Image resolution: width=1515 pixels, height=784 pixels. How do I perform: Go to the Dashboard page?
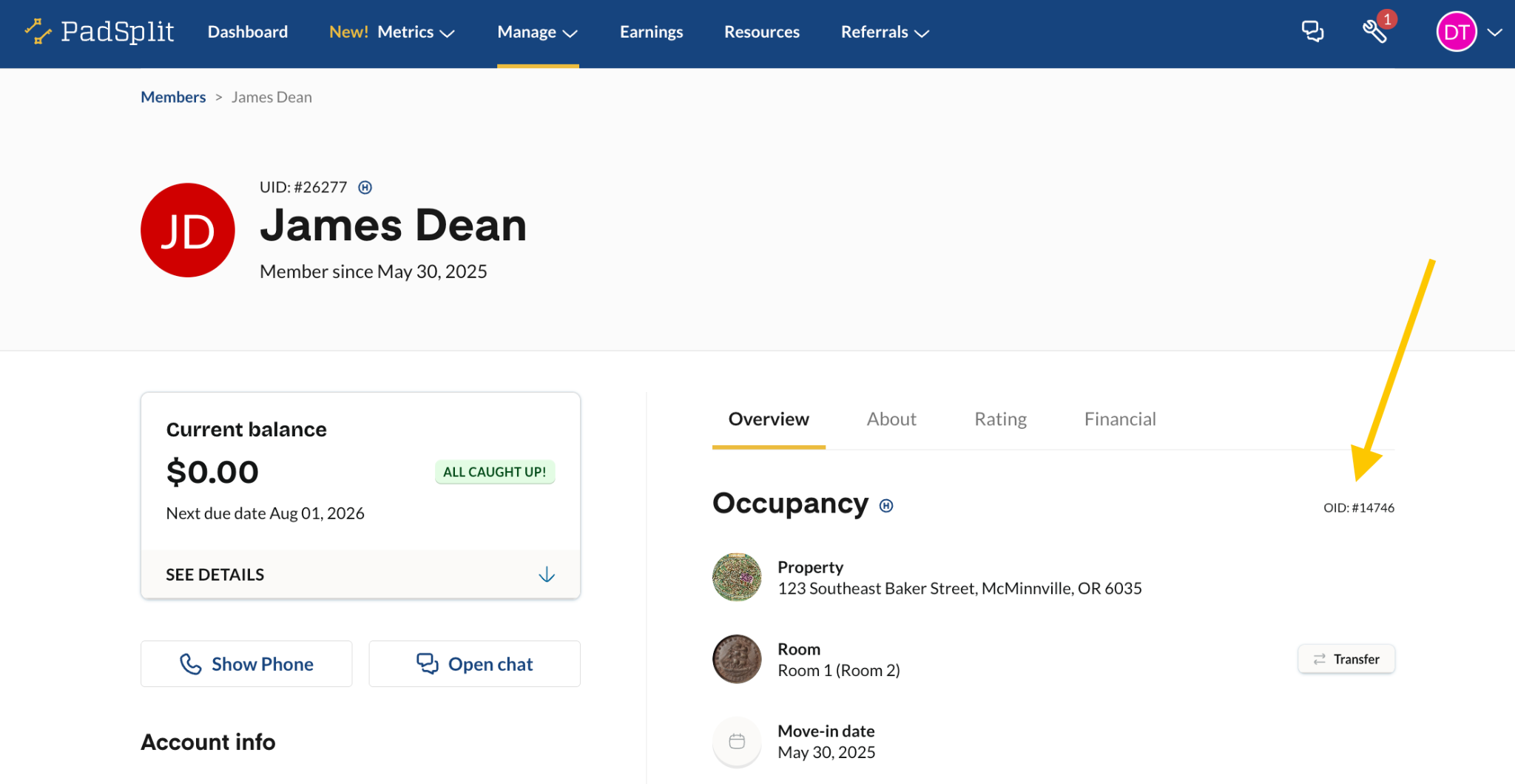pyautogui.click(x=248, y=33)
